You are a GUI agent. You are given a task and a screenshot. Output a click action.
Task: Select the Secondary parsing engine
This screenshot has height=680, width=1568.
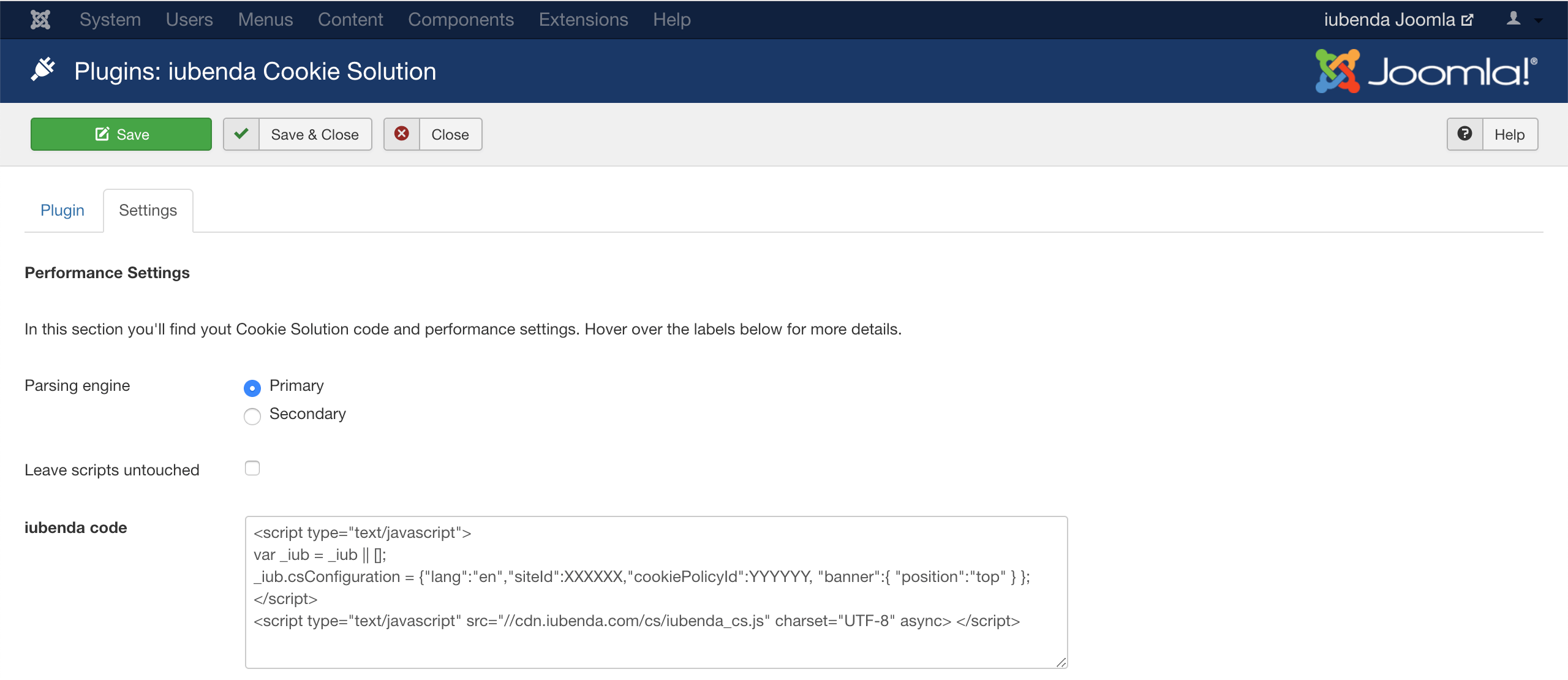coord(252,416)
